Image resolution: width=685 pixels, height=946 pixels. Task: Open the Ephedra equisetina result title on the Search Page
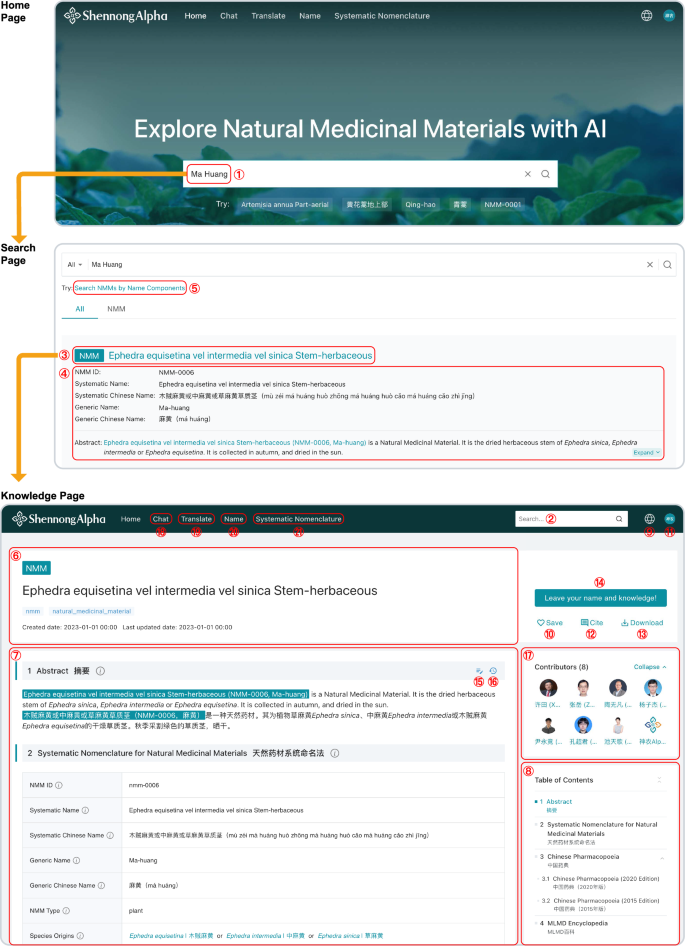pyautogui.click(x=240, y=355)
